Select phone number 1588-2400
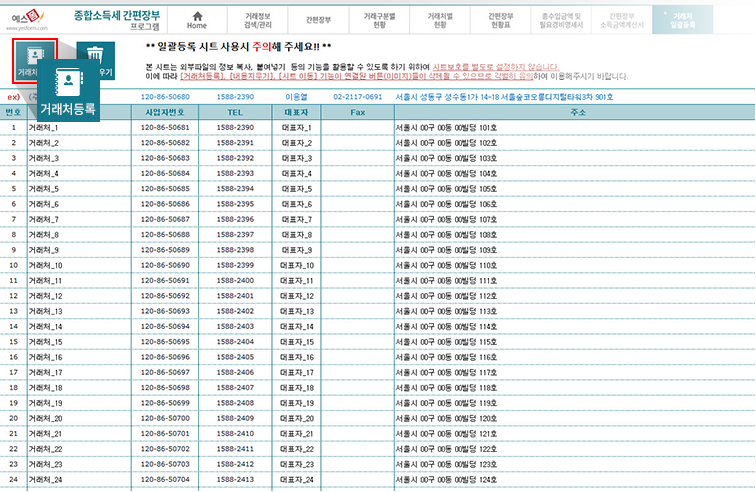The width and height of the screenshot is (756, 492). [x=235, y=281]
